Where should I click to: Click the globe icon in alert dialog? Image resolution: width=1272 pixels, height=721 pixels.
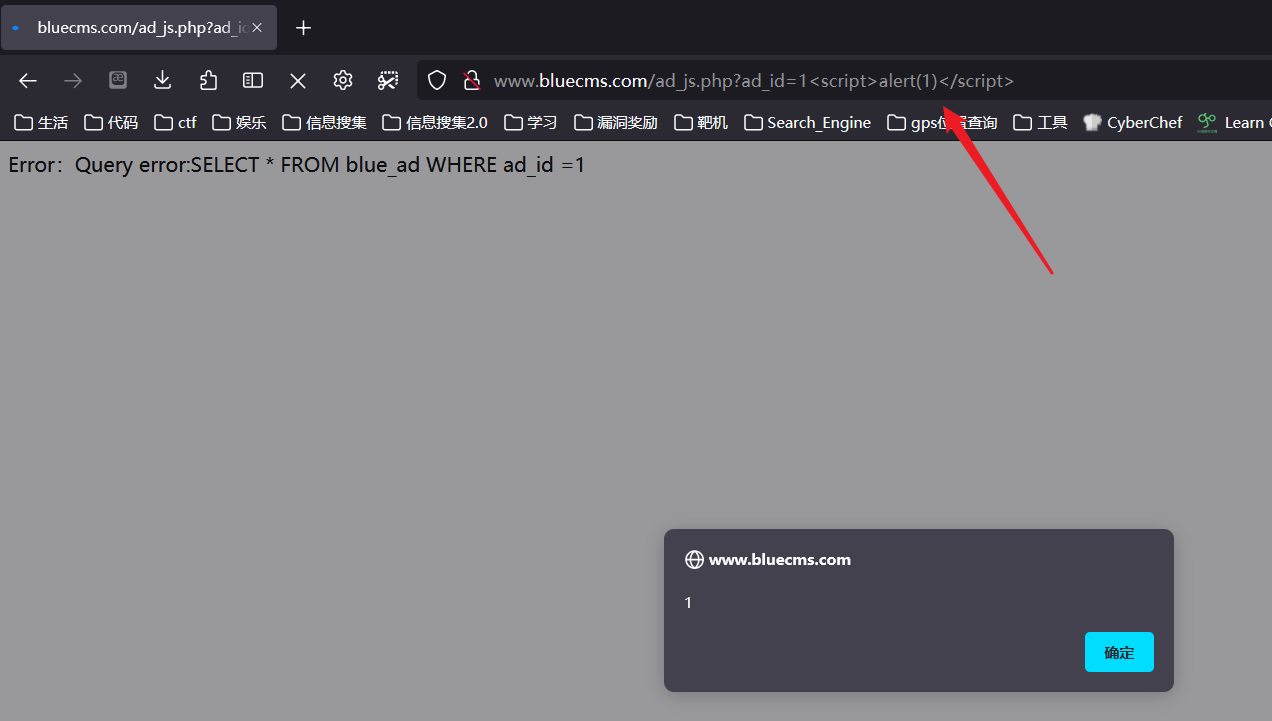point(694,560)
